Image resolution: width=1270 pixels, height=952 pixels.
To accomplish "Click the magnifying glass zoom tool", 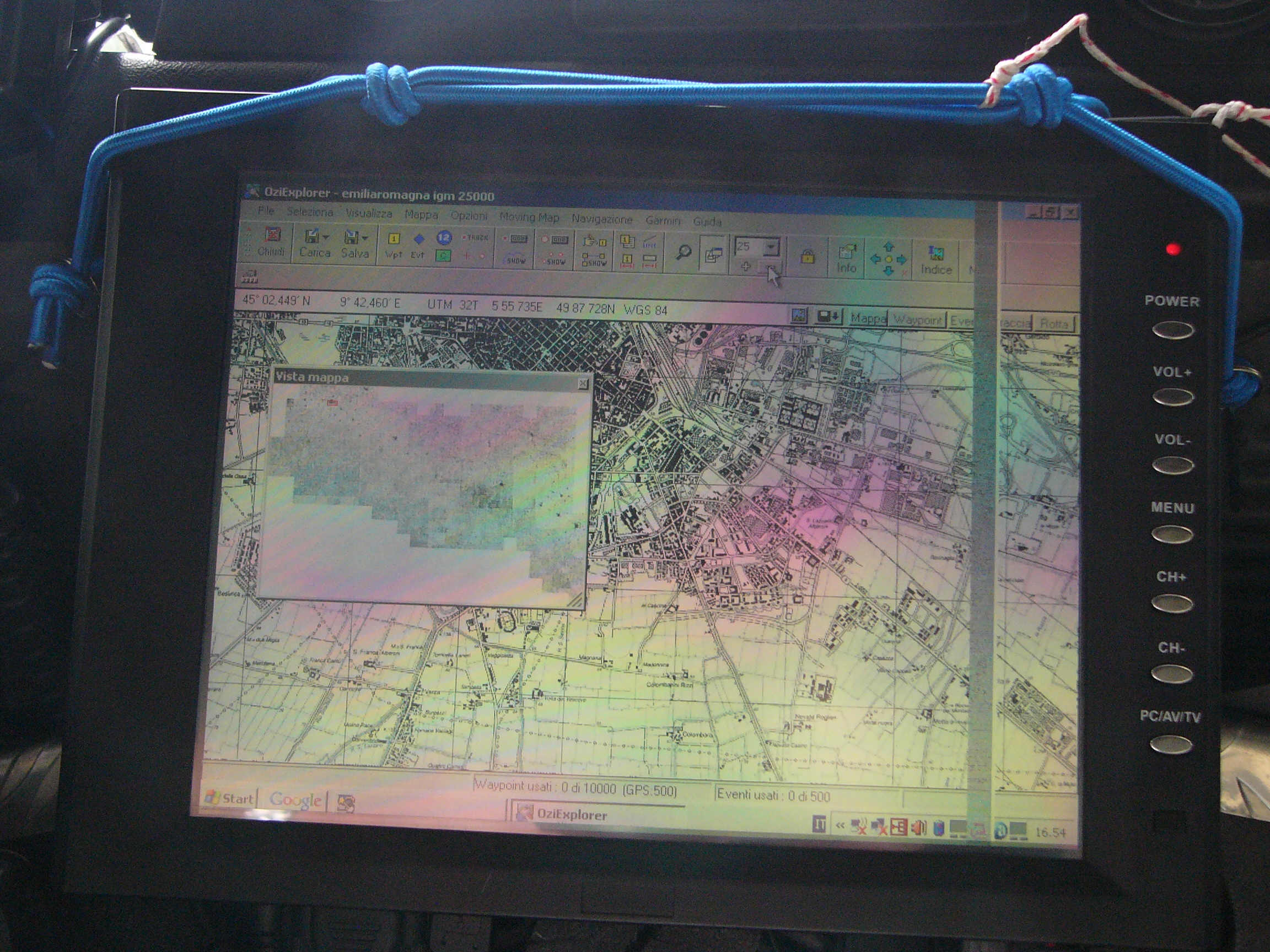I will (x=683, y=252).
